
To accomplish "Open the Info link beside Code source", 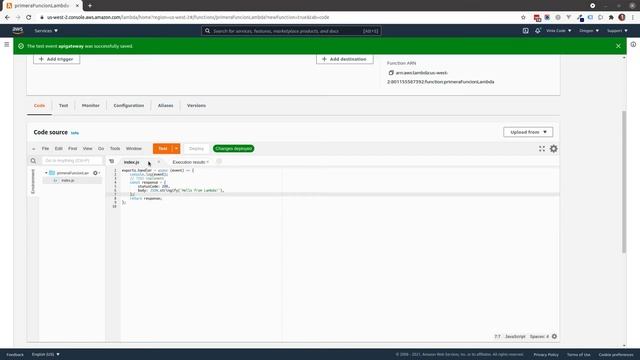I will (75, 133).
